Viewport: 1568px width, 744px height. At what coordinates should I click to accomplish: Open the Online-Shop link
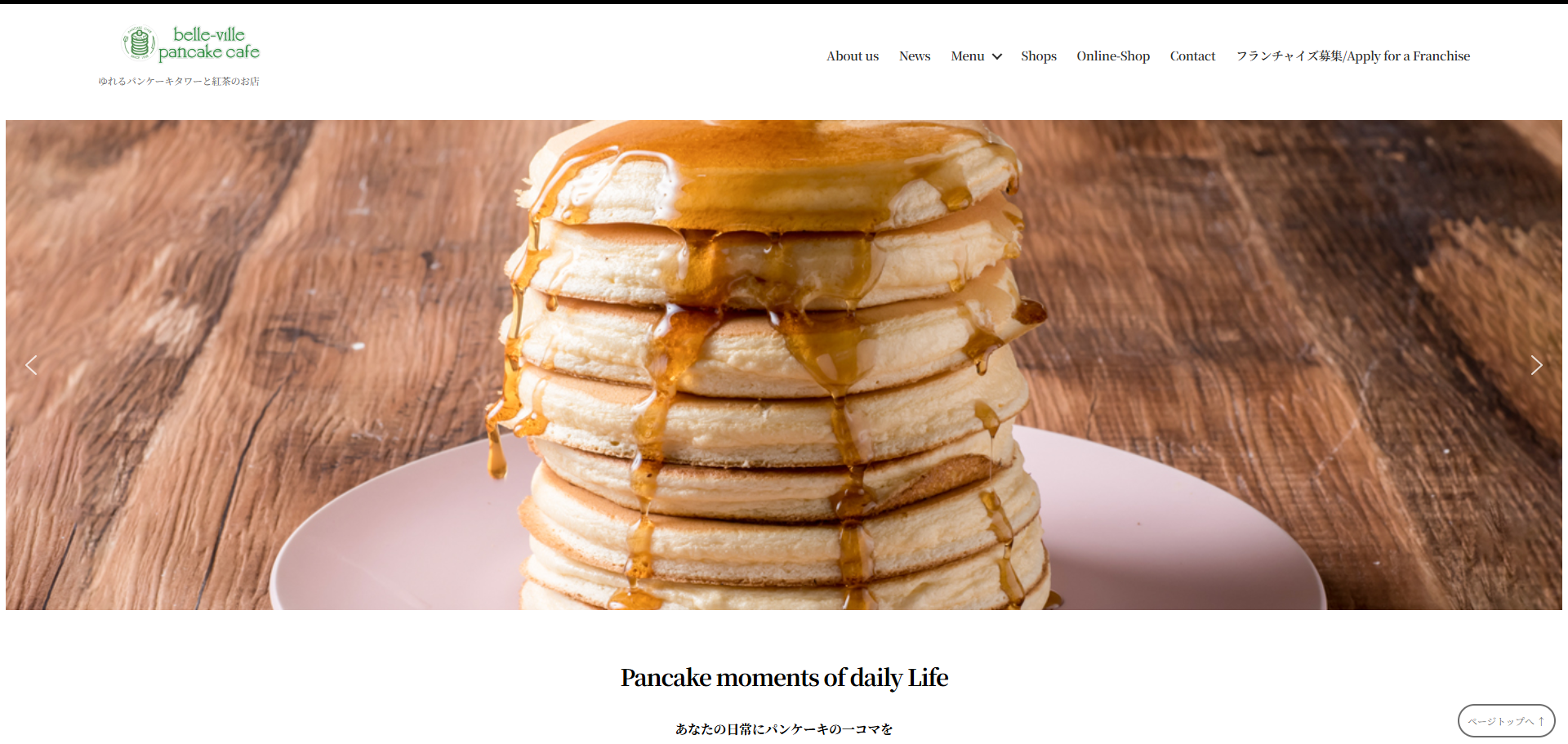1113,56
